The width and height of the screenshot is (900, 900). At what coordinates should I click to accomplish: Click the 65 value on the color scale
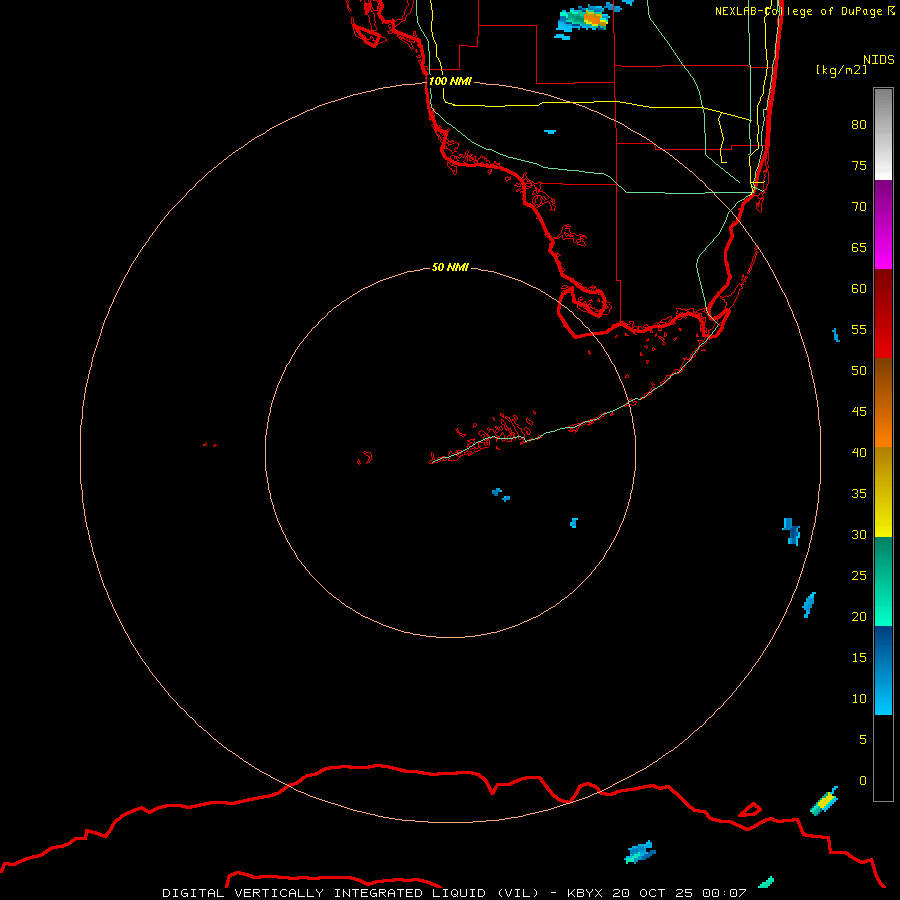point(859,247)
